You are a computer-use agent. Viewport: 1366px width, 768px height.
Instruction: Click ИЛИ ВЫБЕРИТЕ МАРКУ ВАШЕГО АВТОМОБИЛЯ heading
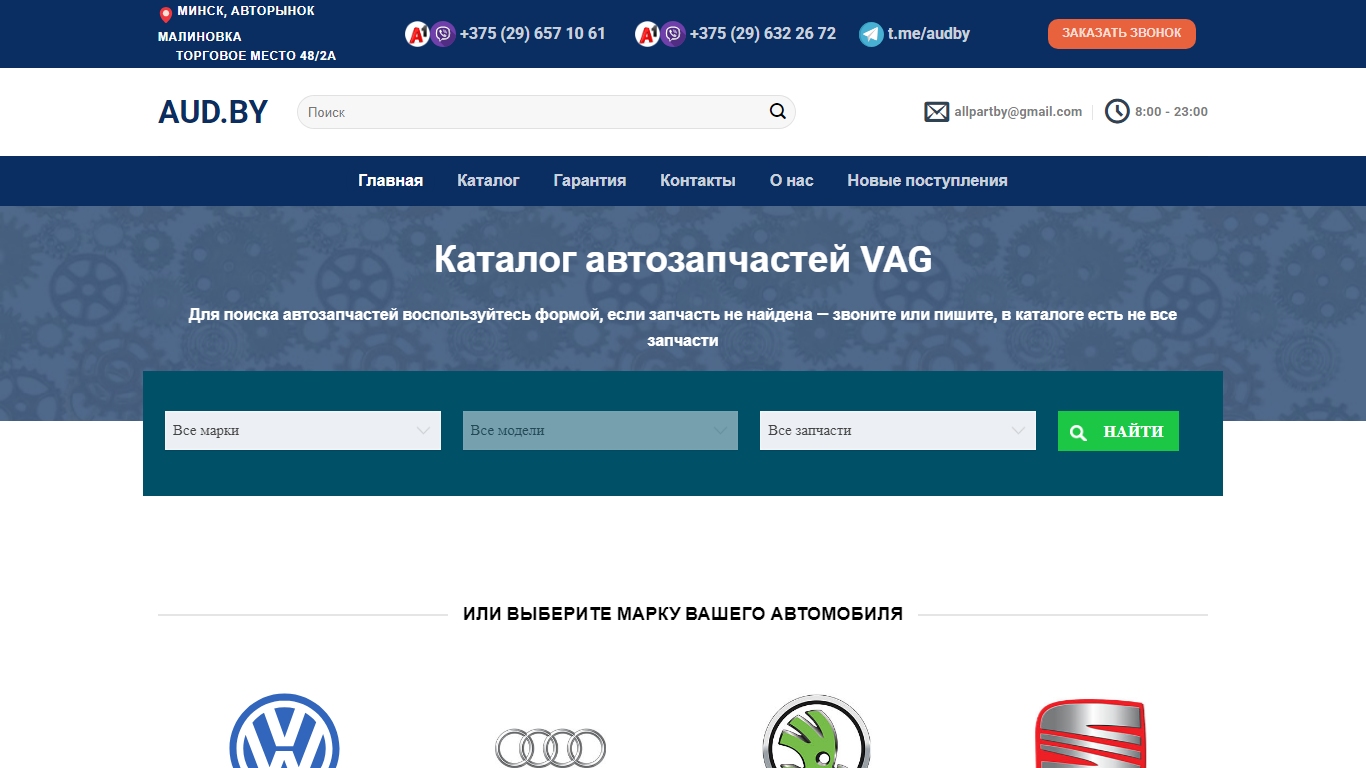683,614
